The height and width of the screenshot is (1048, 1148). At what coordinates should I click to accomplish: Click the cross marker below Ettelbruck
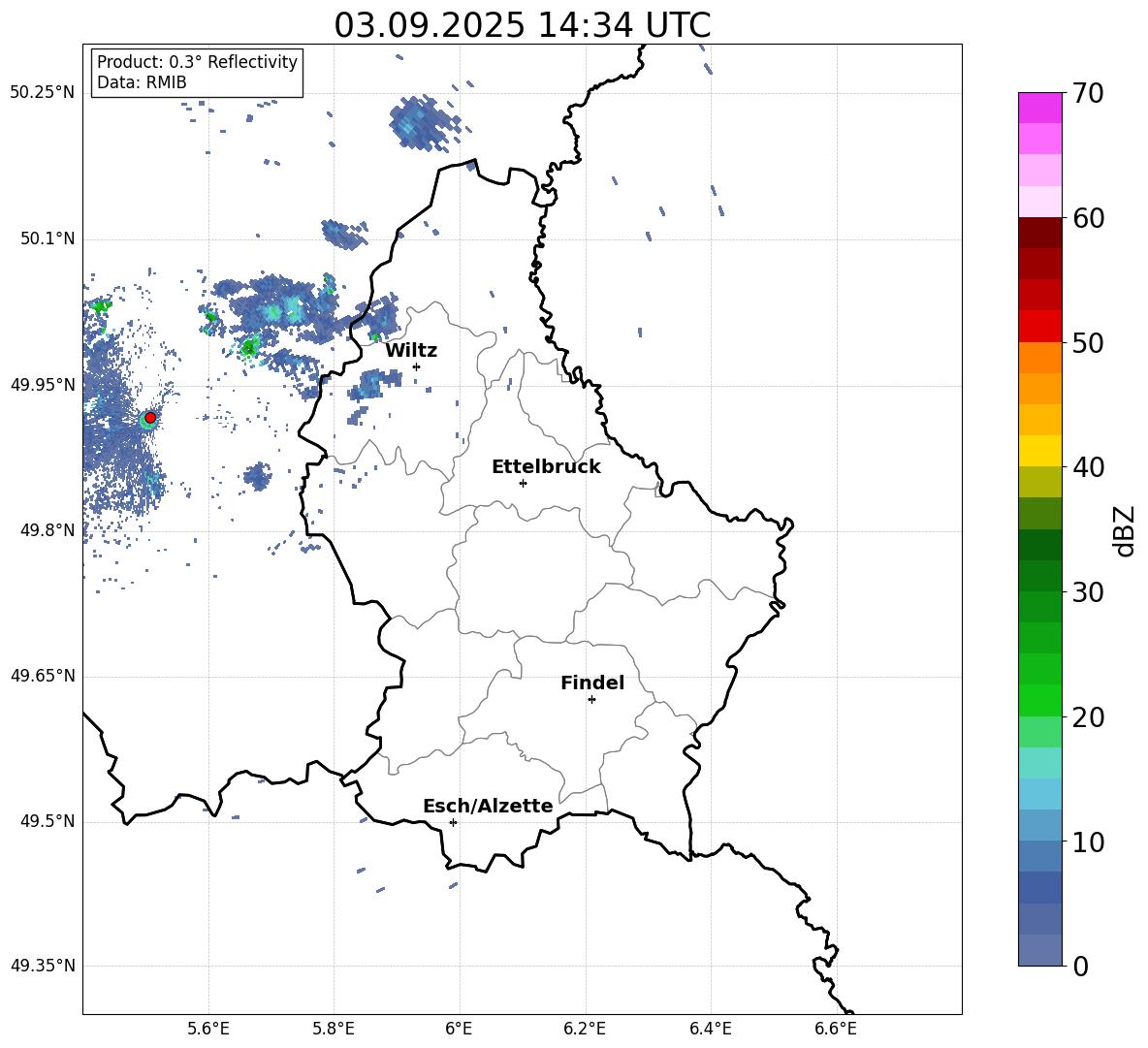click(523, 483)
